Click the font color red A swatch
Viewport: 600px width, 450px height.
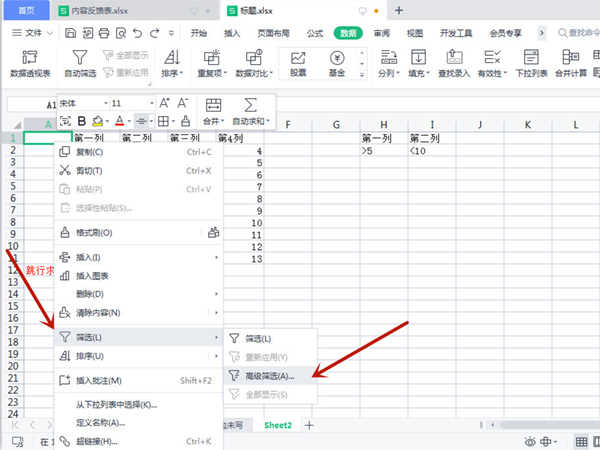click(119, 121)
